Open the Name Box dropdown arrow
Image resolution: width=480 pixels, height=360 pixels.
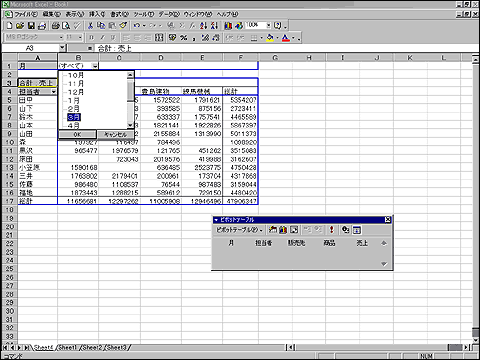63,48
